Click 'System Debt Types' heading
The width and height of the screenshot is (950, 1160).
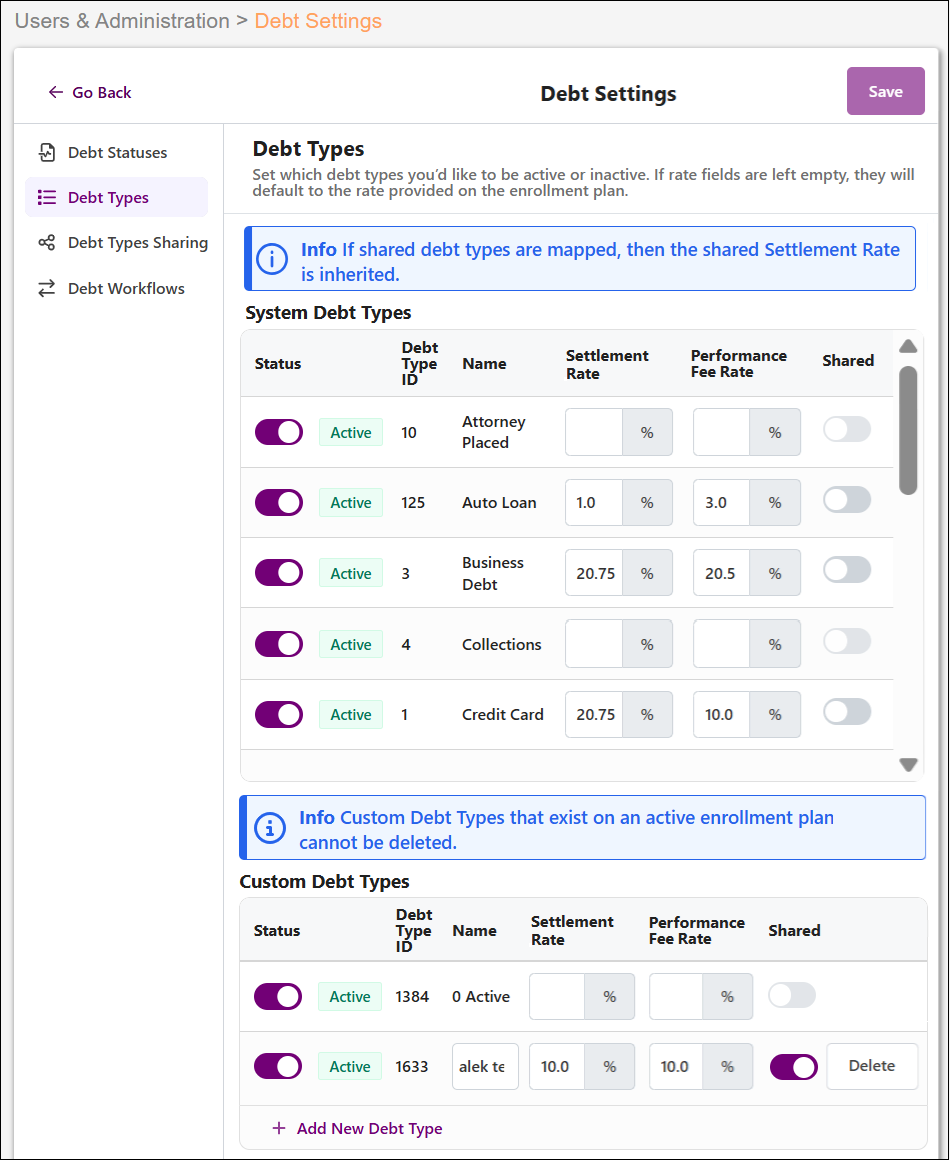(329, 313)
